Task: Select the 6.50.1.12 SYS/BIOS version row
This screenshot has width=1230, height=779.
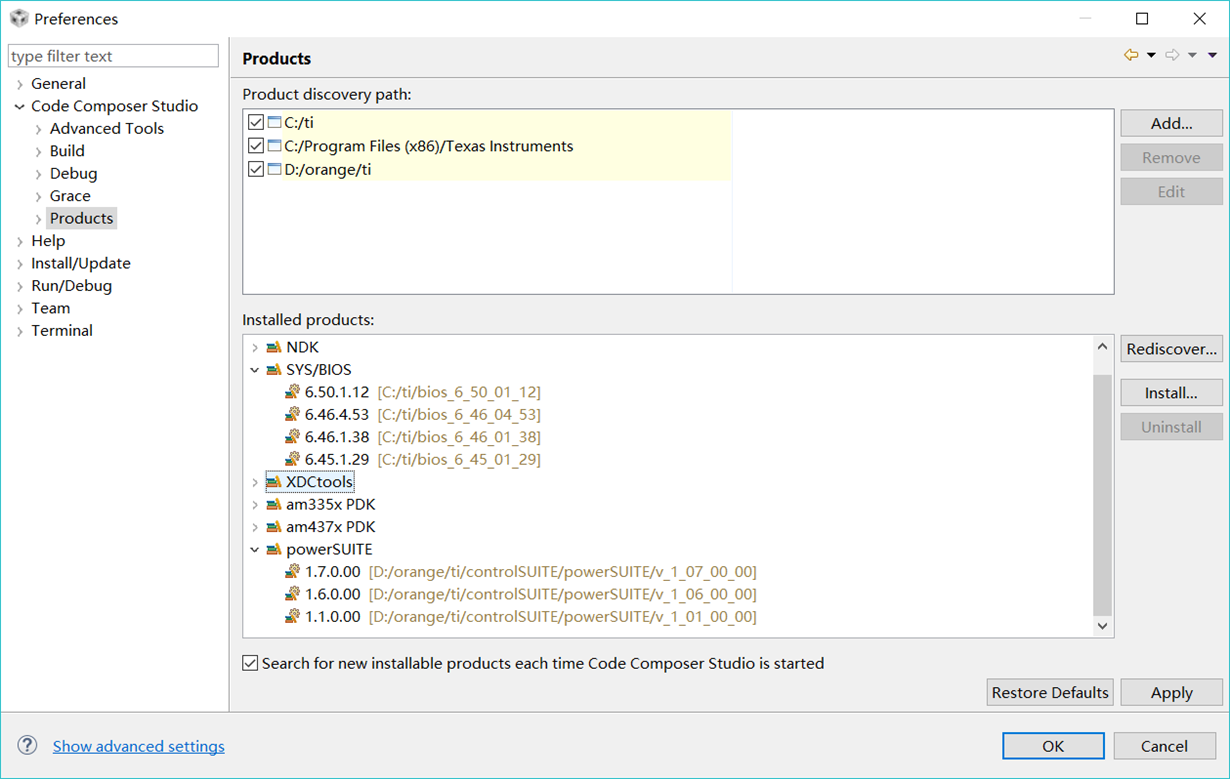Action: [413, 392]
